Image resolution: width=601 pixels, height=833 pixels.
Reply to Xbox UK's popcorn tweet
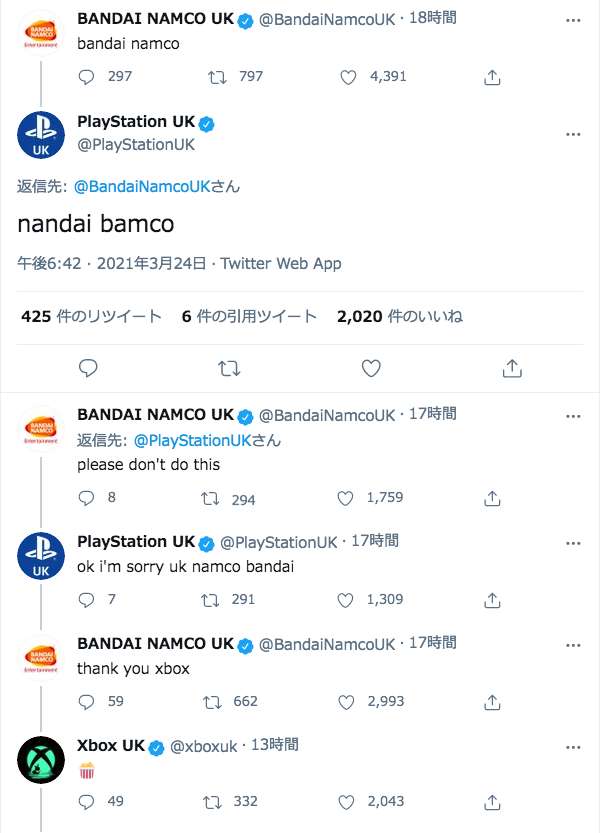pos(86,802)
